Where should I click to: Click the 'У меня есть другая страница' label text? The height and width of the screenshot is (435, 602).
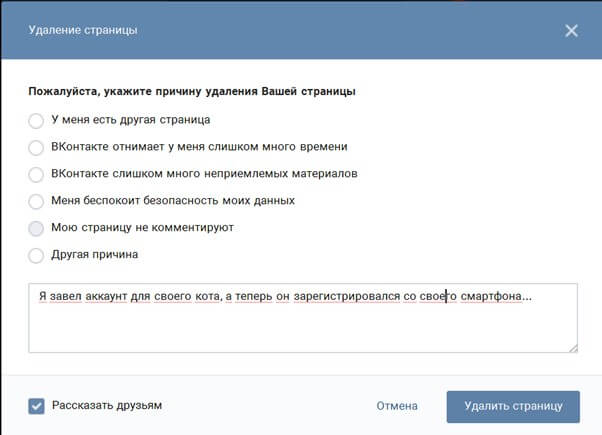pos(130,120)
